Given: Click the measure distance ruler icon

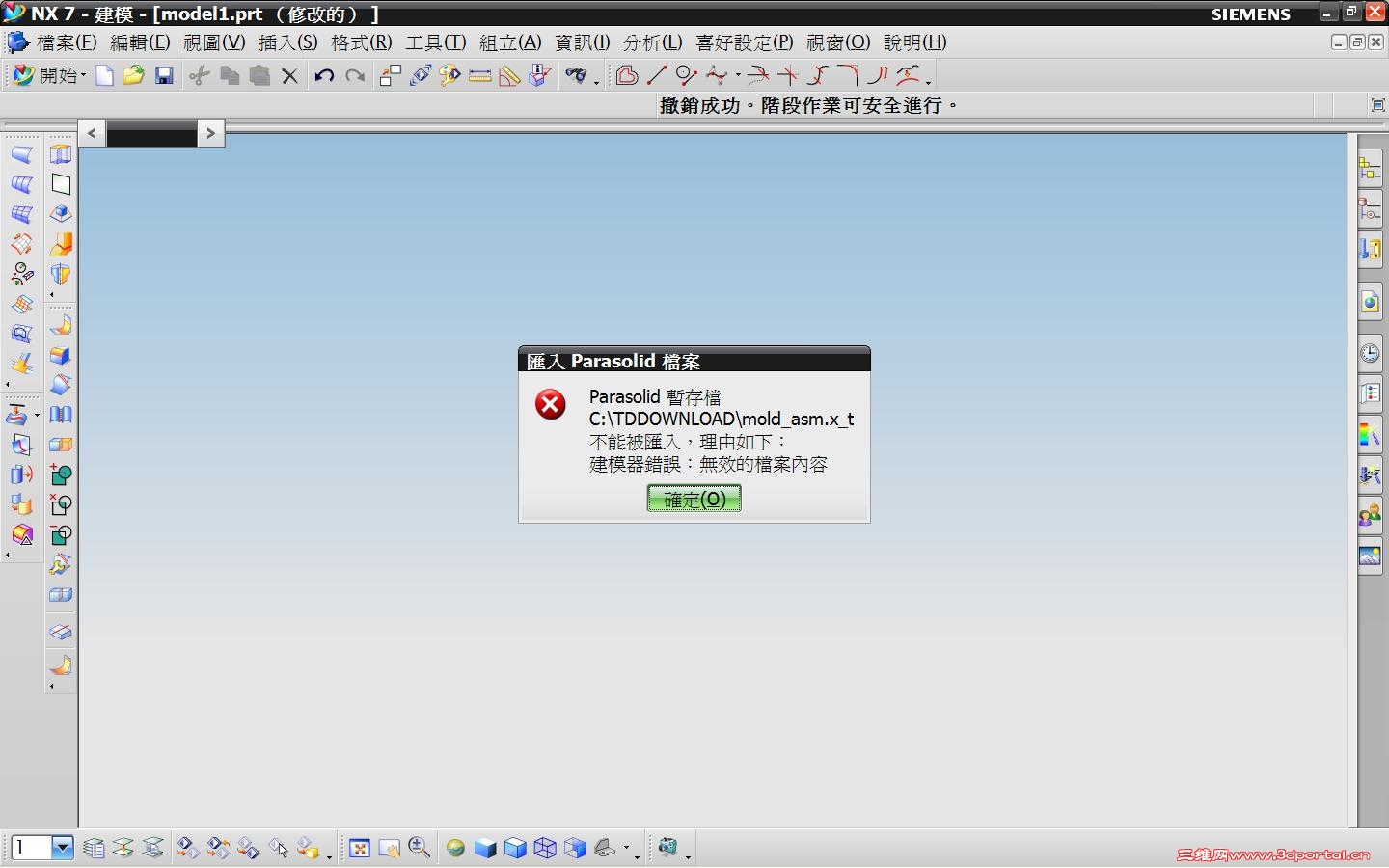Looking at the screenshot, I should (x=479, y=75).
